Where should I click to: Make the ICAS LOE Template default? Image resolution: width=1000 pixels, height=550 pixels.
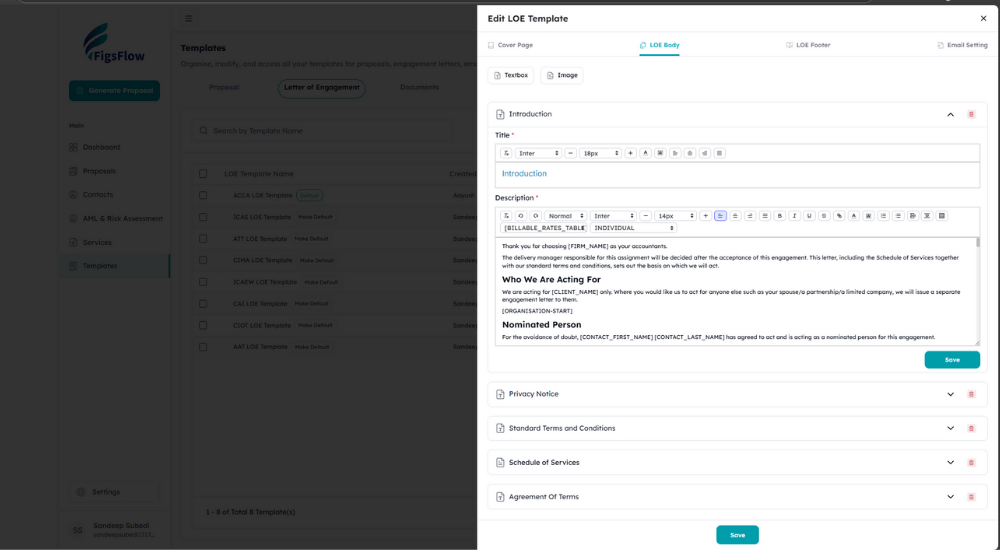click(315, 217)
